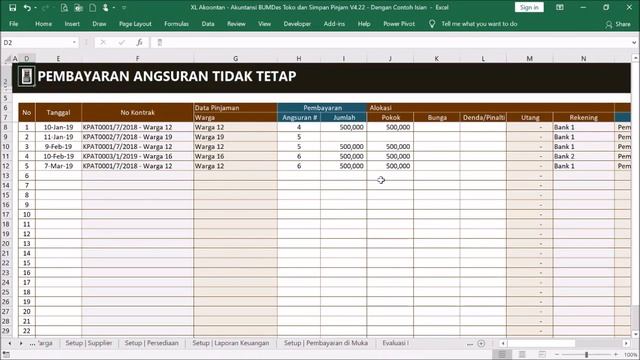Click the Touch/Mouse mode icon
Screen dimensions: 640x360
click(x=105, y=7)
